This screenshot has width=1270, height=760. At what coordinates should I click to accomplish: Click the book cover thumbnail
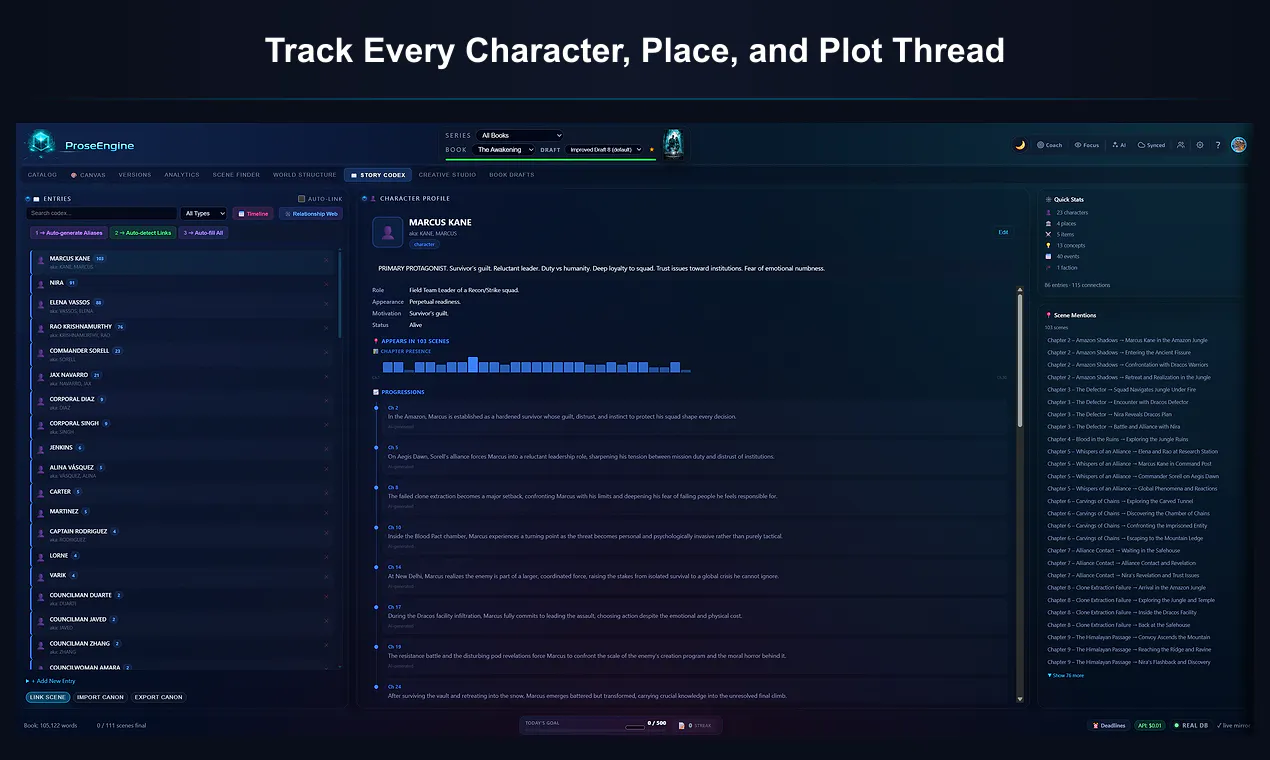tap(673, 143)
